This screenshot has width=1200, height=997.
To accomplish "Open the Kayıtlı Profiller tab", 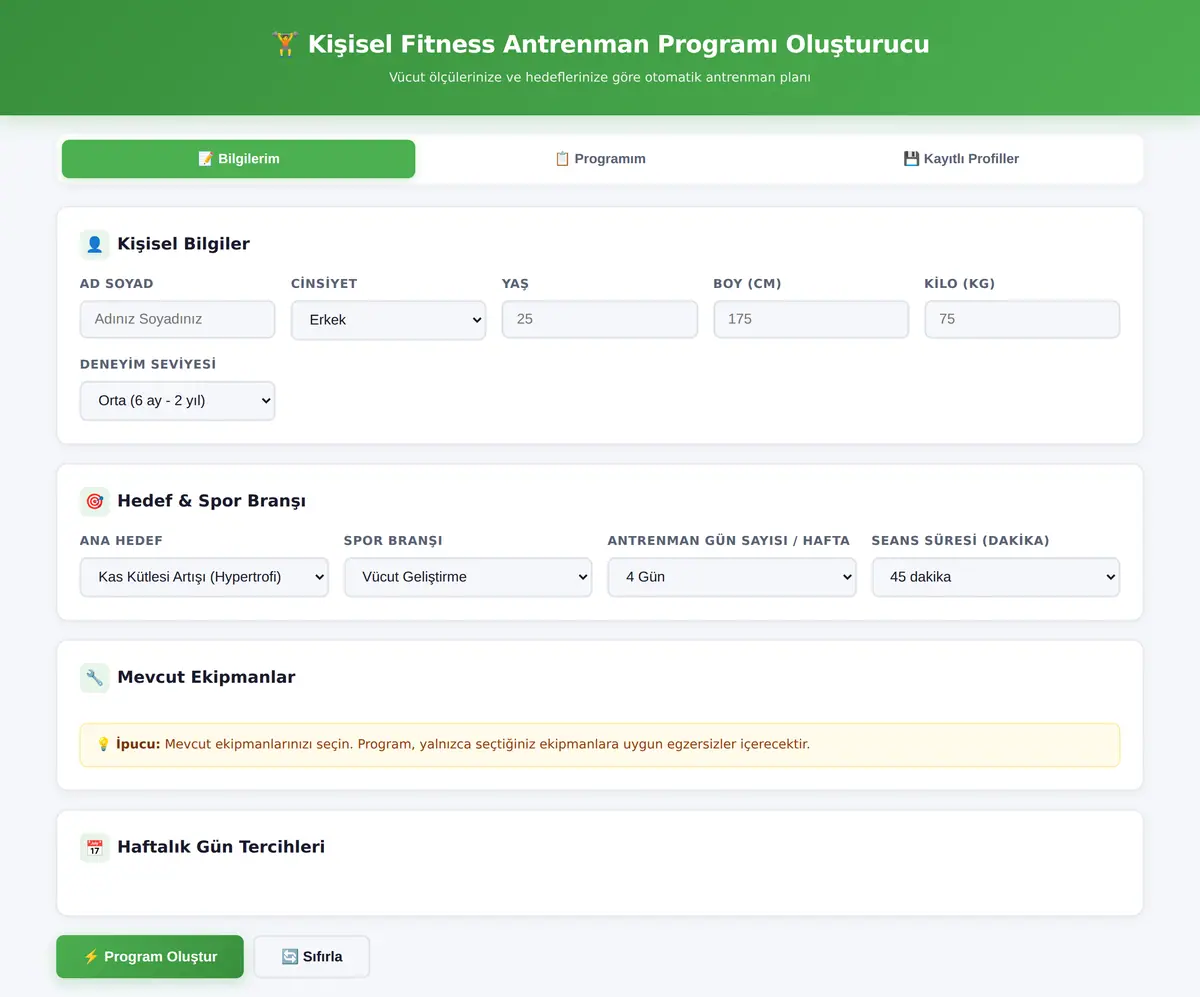I will [x=961, y=159].
